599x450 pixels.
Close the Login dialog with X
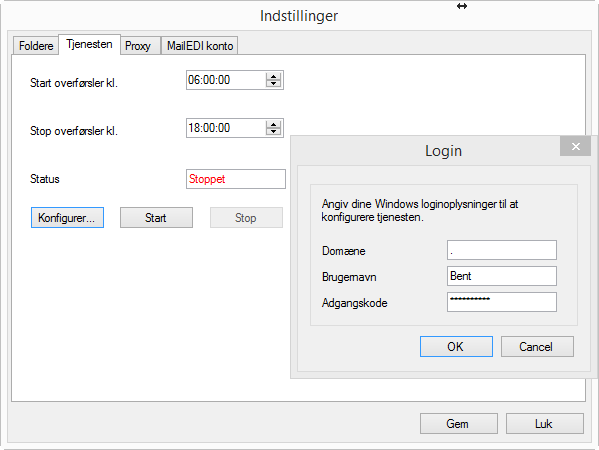tap(575, 146)
